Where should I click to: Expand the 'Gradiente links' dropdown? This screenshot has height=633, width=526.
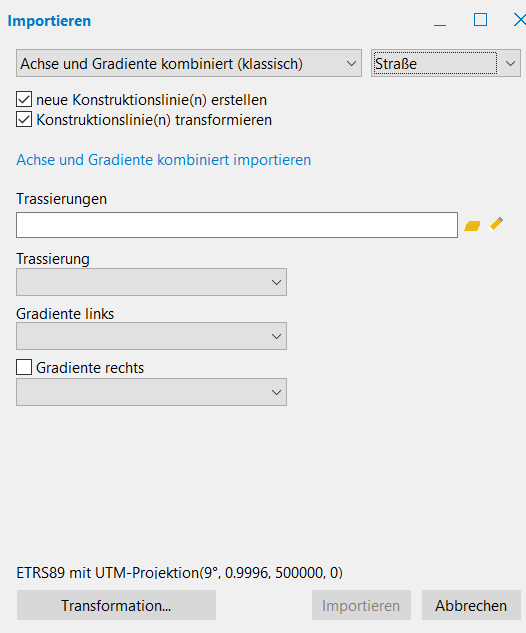click(151, 336)
